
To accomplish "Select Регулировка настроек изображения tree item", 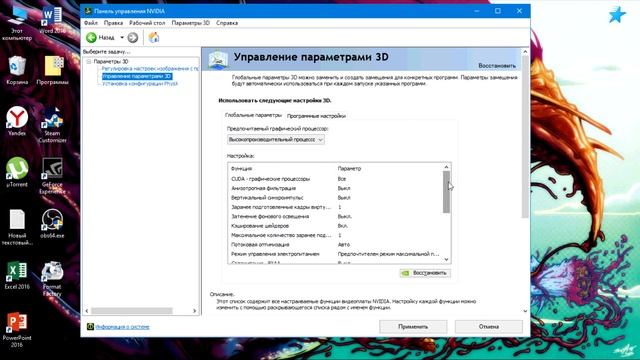I will [150, 69].
